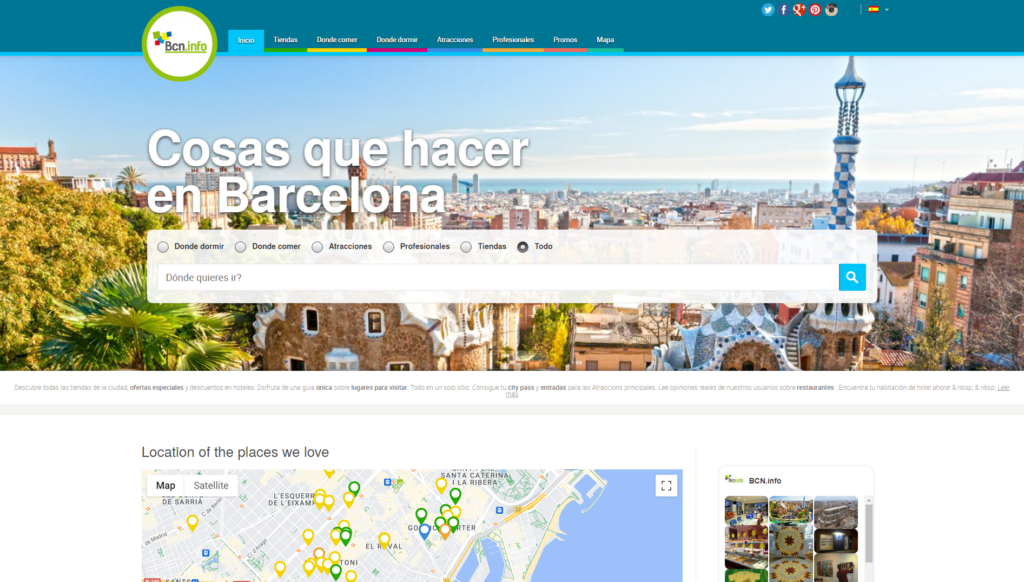Click the 'Cosas que hacer en Barcelona' heading

[x=338, y=171]
